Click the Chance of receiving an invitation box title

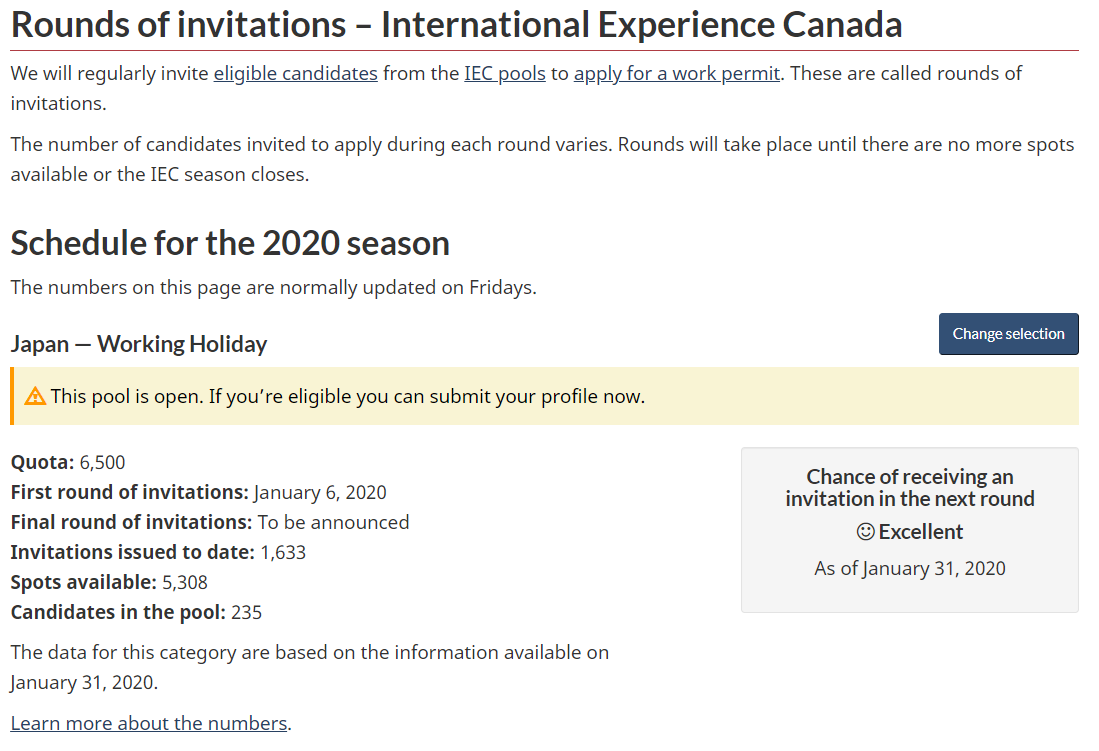click(910, 487)
